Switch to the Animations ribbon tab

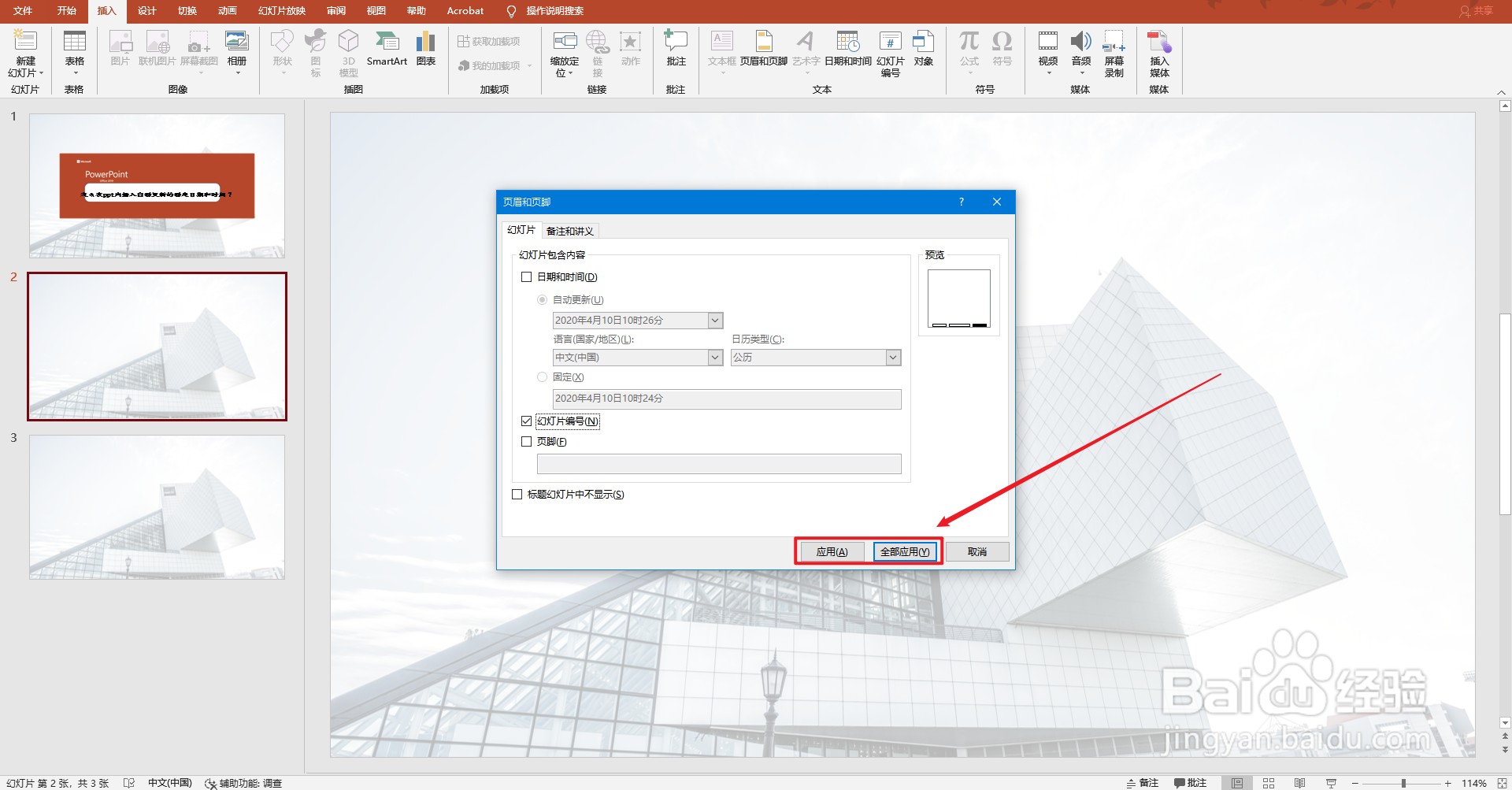coord(228,11)
